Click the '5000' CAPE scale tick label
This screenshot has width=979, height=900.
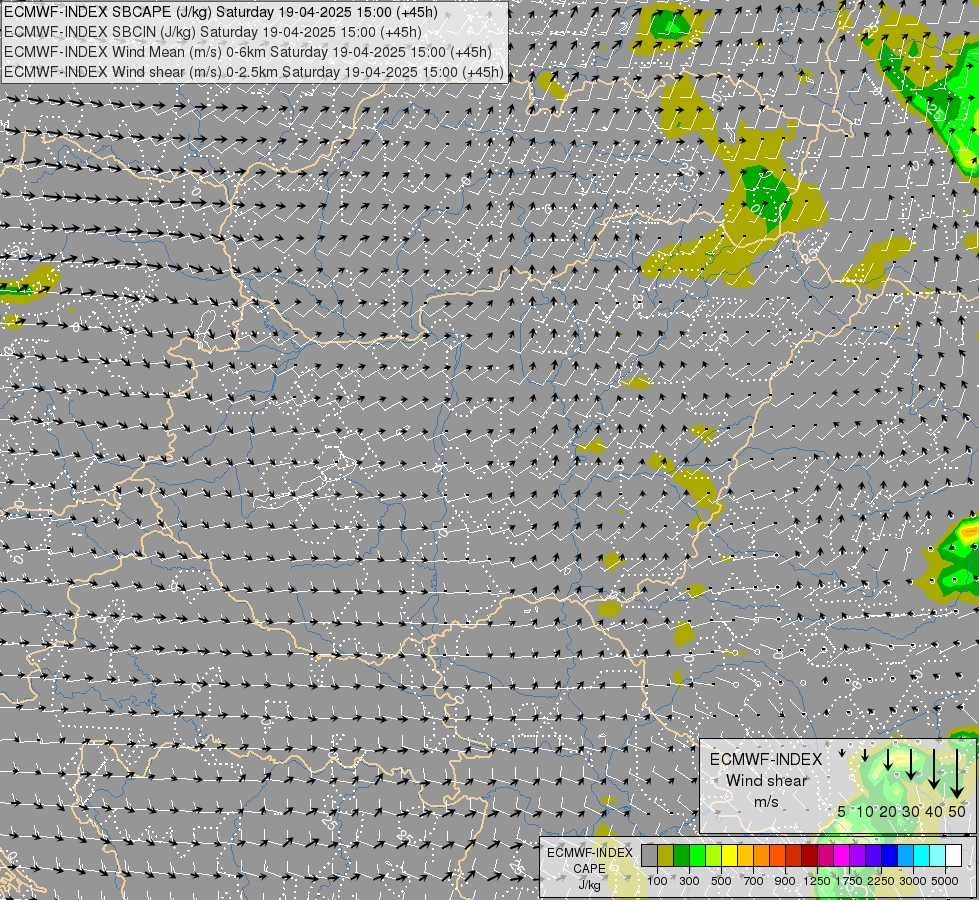[945, 881]
